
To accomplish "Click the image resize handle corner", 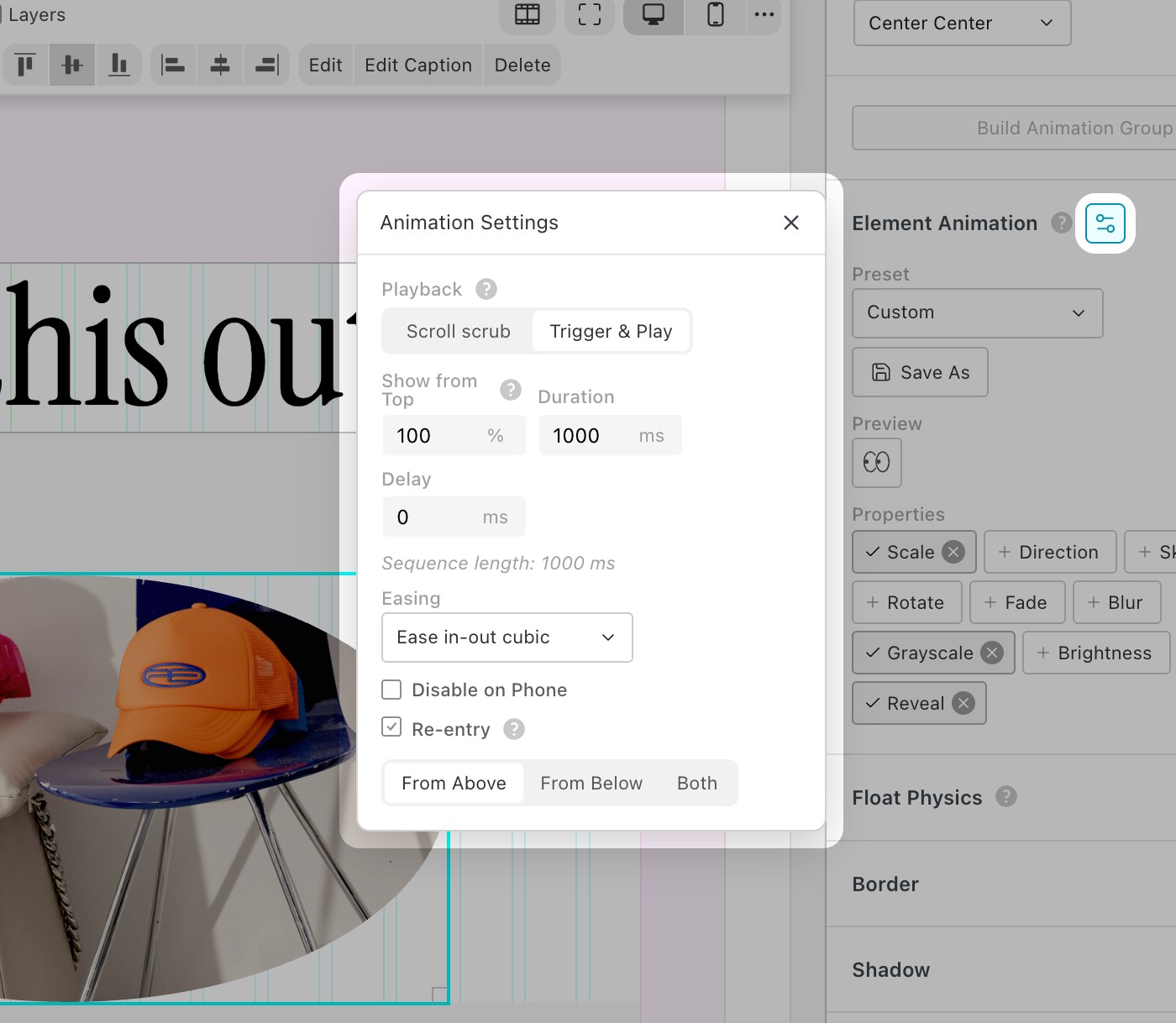I will 439,994.
